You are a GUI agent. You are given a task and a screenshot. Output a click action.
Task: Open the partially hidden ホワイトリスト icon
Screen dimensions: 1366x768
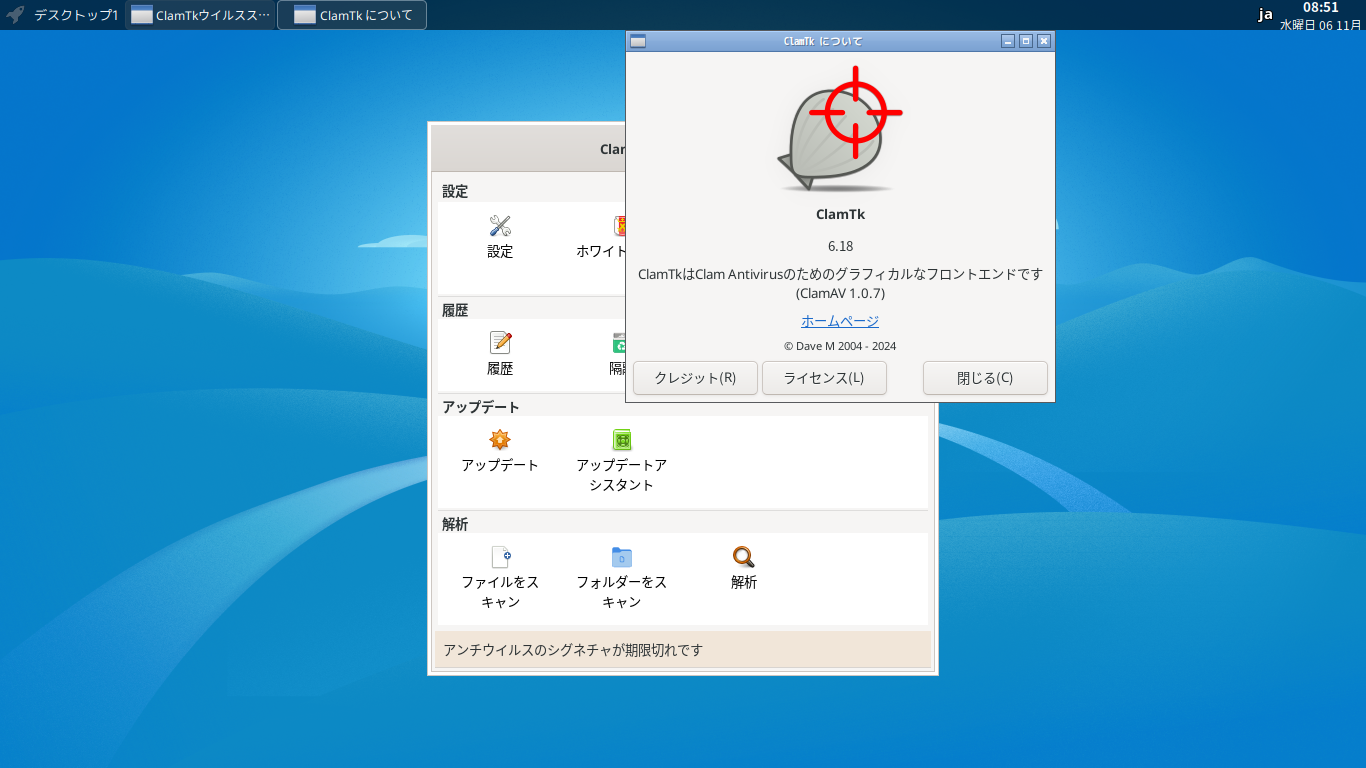click(619, 226)
